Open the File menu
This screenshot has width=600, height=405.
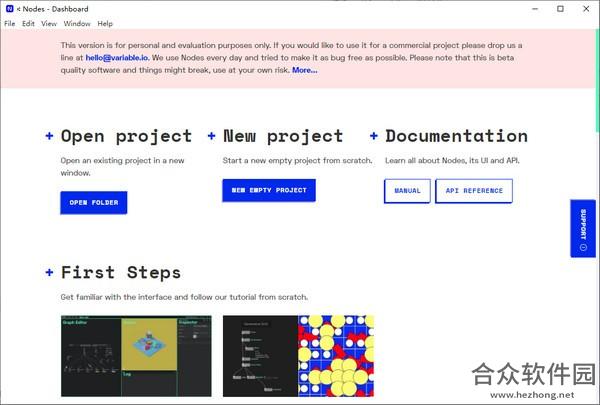[x=10, y=24]
